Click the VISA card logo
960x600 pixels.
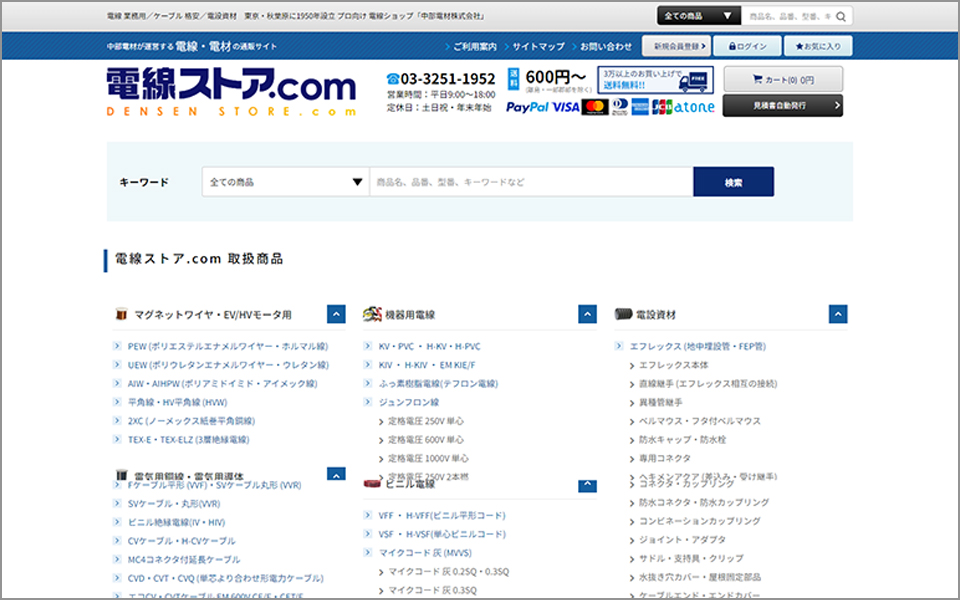(x=565, y=107)
